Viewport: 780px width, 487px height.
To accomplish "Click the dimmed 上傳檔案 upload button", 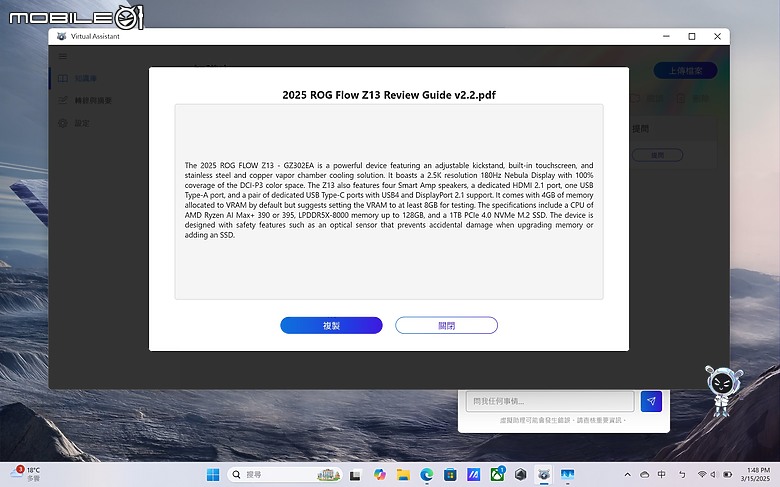I will [685, 71].
